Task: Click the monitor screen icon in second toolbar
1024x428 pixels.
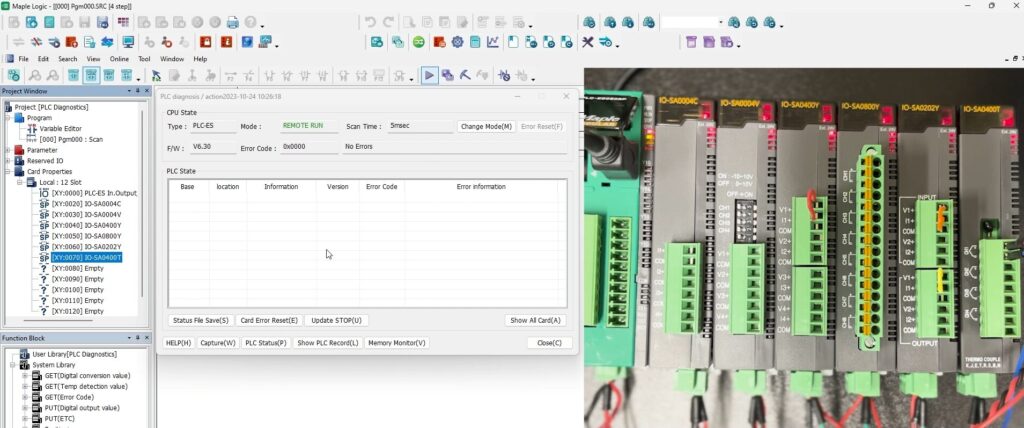Action: (128, 42)
